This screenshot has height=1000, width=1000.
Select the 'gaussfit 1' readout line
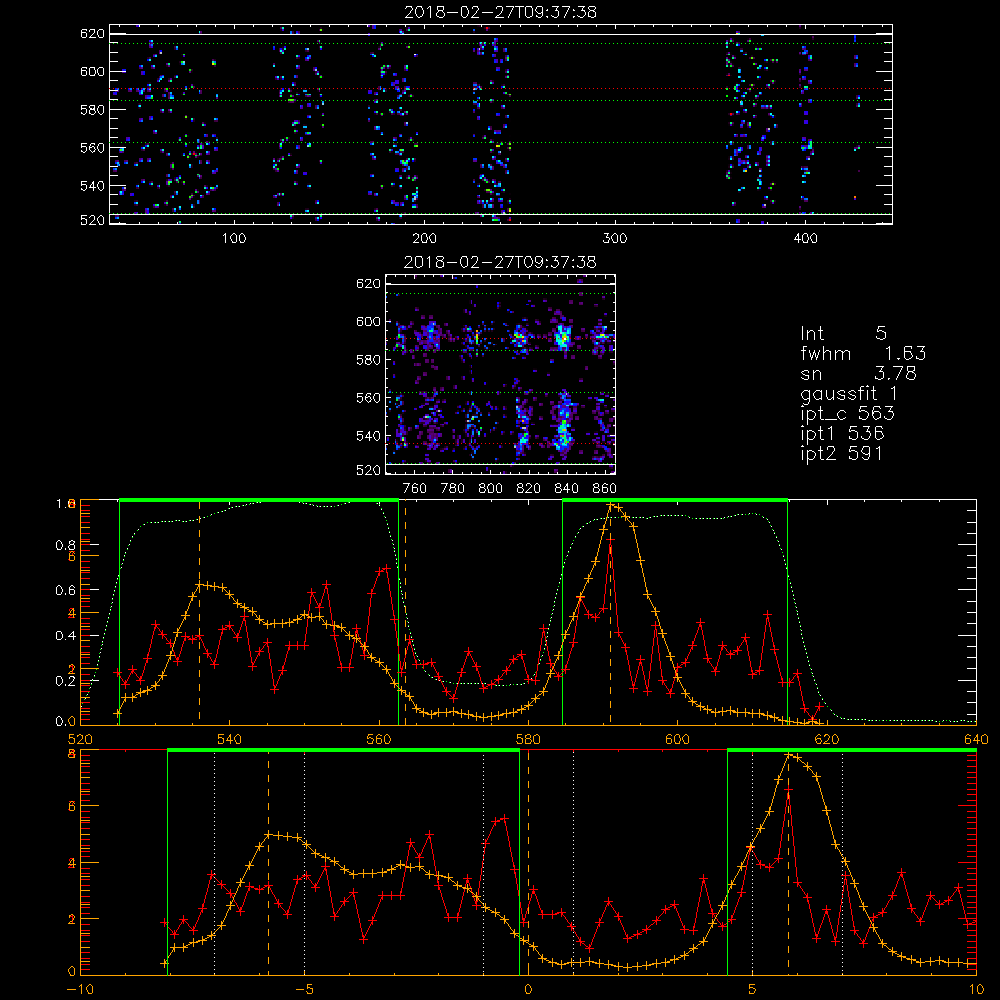coord(849,393)
